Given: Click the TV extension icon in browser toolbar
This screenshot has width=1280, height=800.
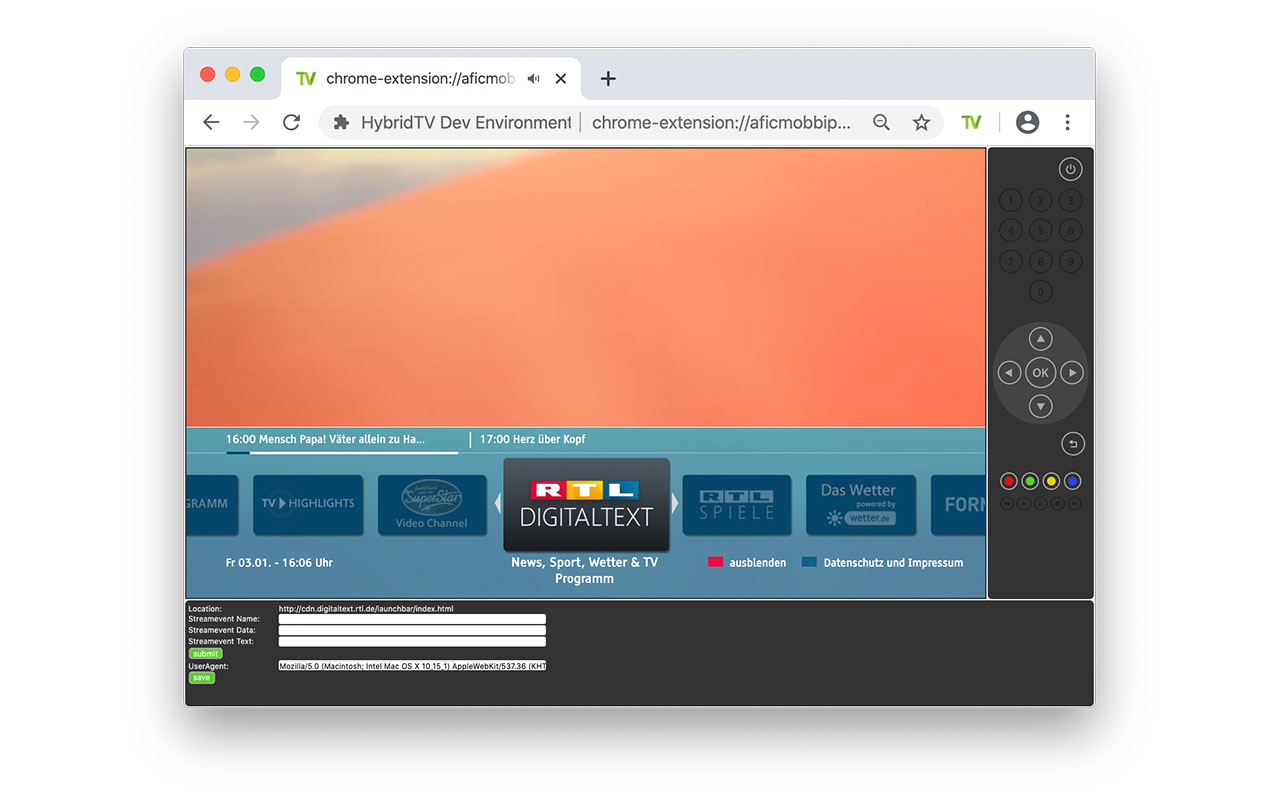Looking at the screenshot, I should pos(971,121).
